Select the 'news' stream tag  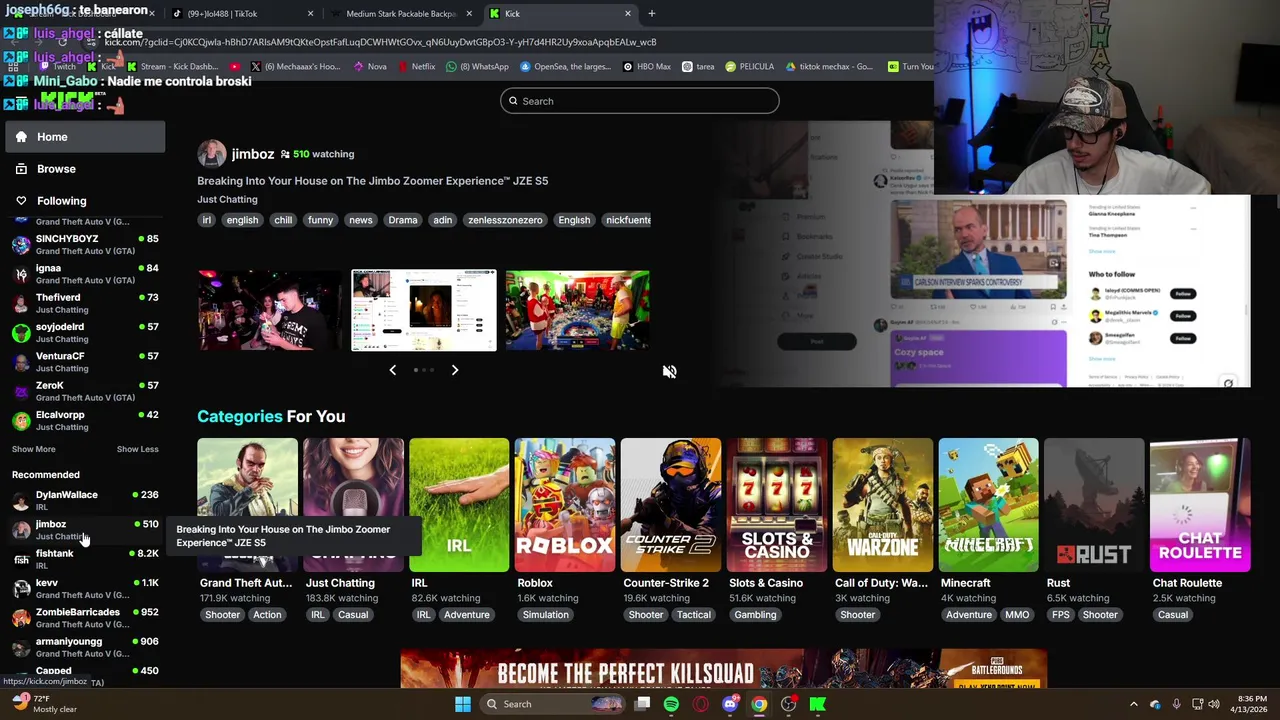click(360, 220)
